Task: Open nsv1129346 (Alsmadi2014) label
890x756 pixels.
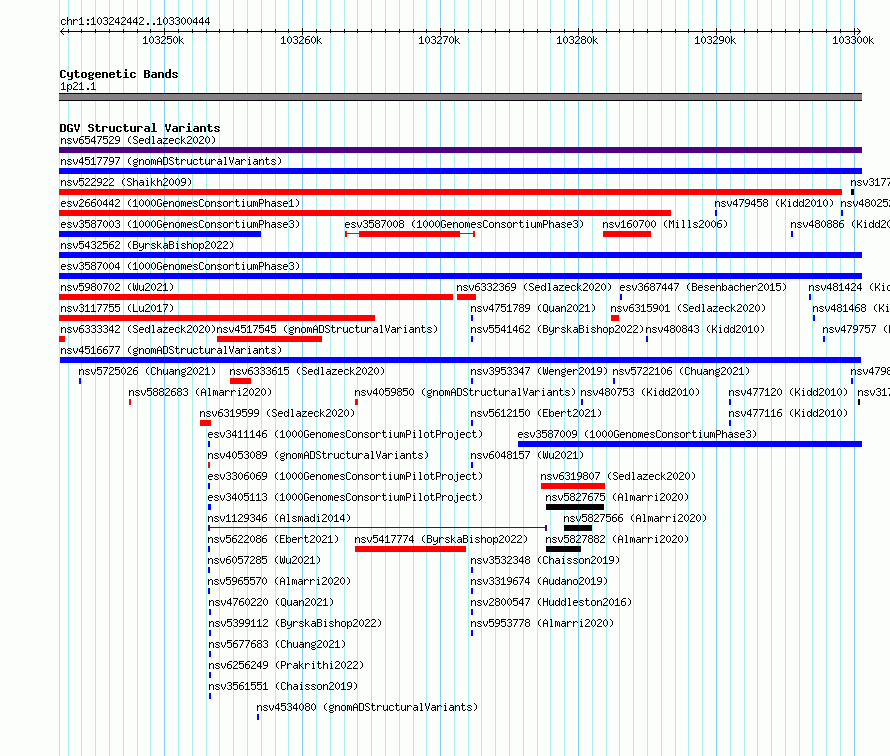Action: 279,518
